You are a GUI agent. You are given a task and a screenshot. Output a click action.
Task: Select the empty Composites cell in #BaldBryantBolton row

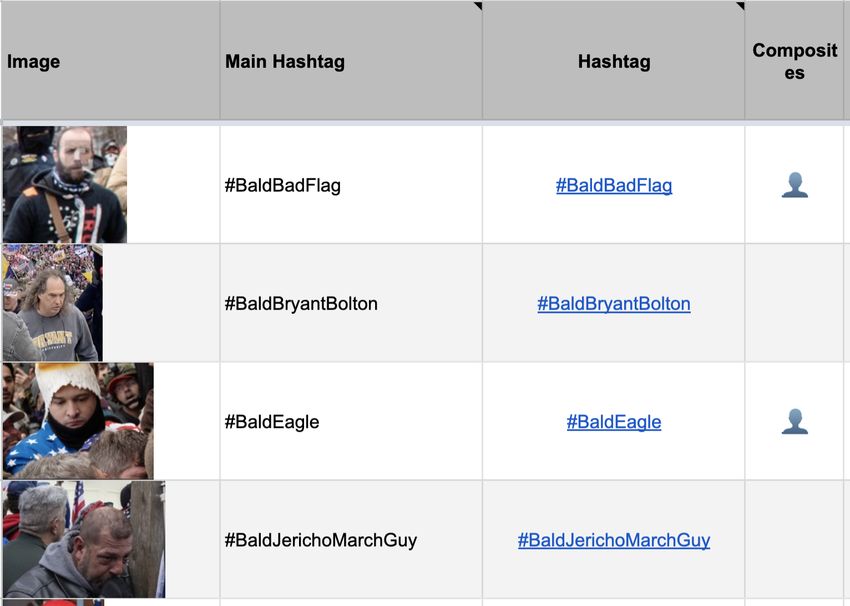click(794, 303)
